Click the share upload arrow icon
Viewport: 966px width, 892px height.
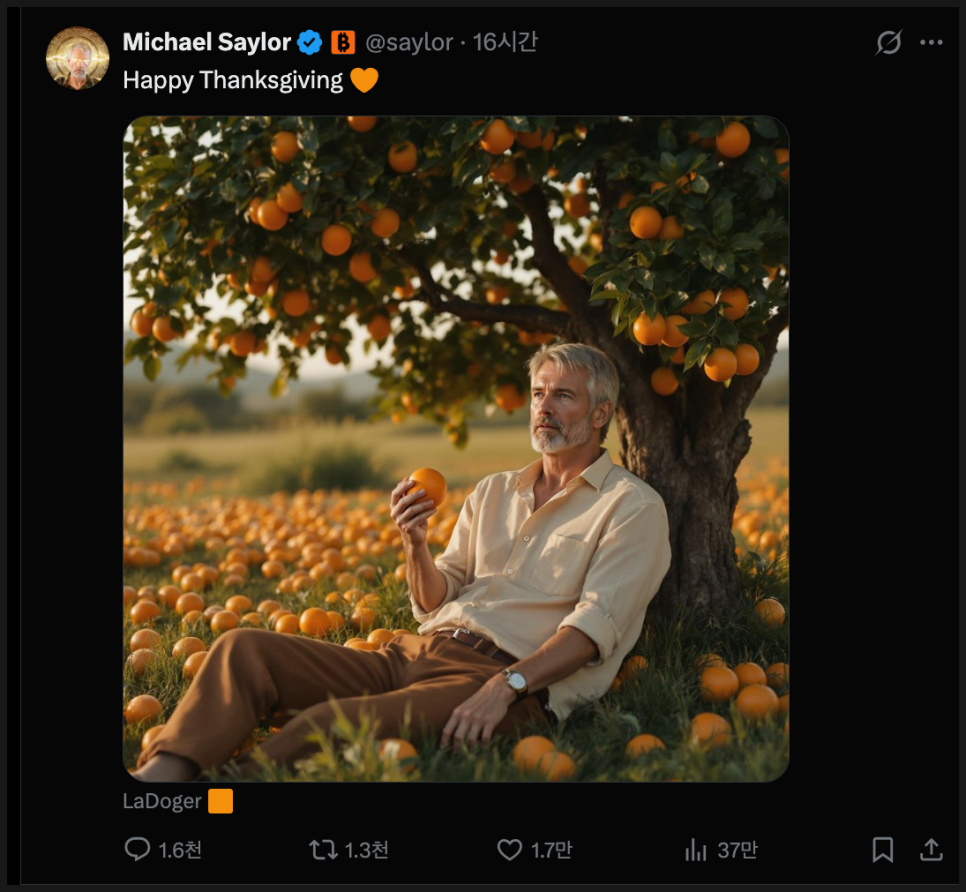931,850
